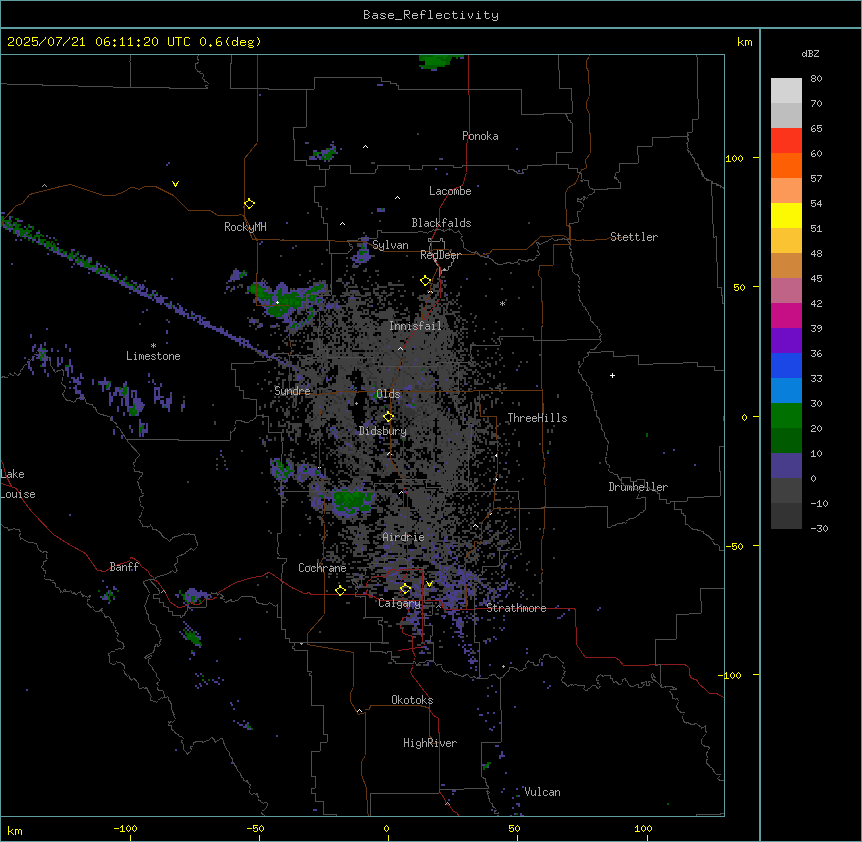Select the right axis -50 tick label
This screenshot has width=862, height=842.
coord(733,546)
